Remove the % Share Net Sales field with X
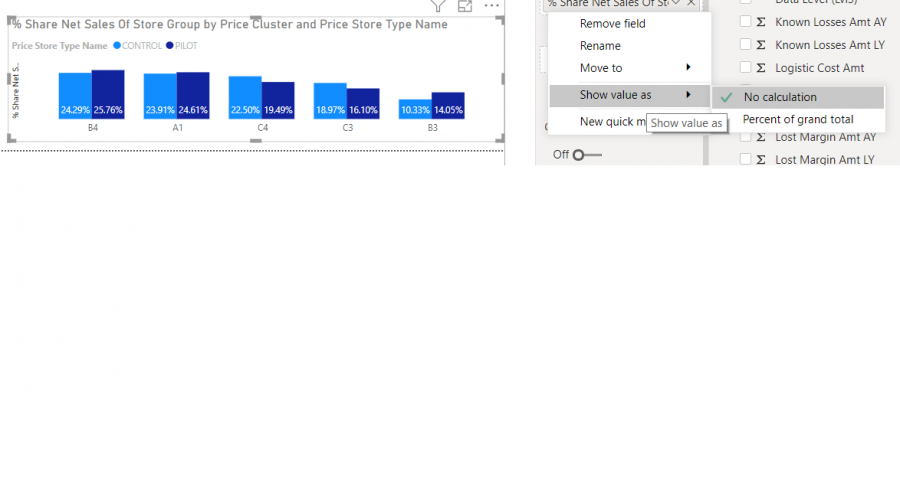 coord(691,3)
